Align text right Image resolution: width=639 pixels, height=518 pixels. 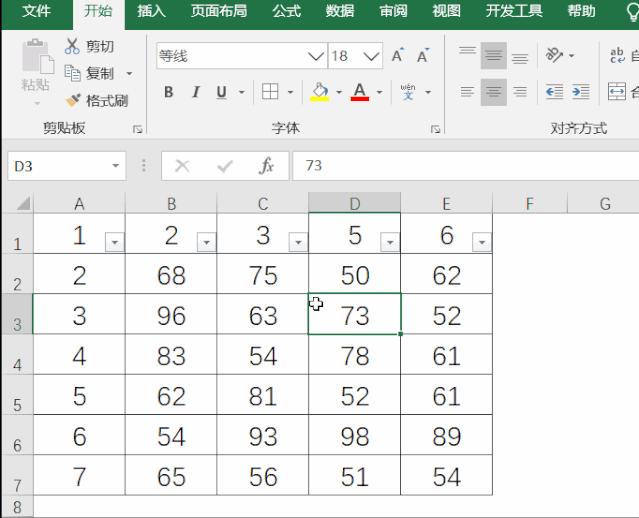click(520, 92)
